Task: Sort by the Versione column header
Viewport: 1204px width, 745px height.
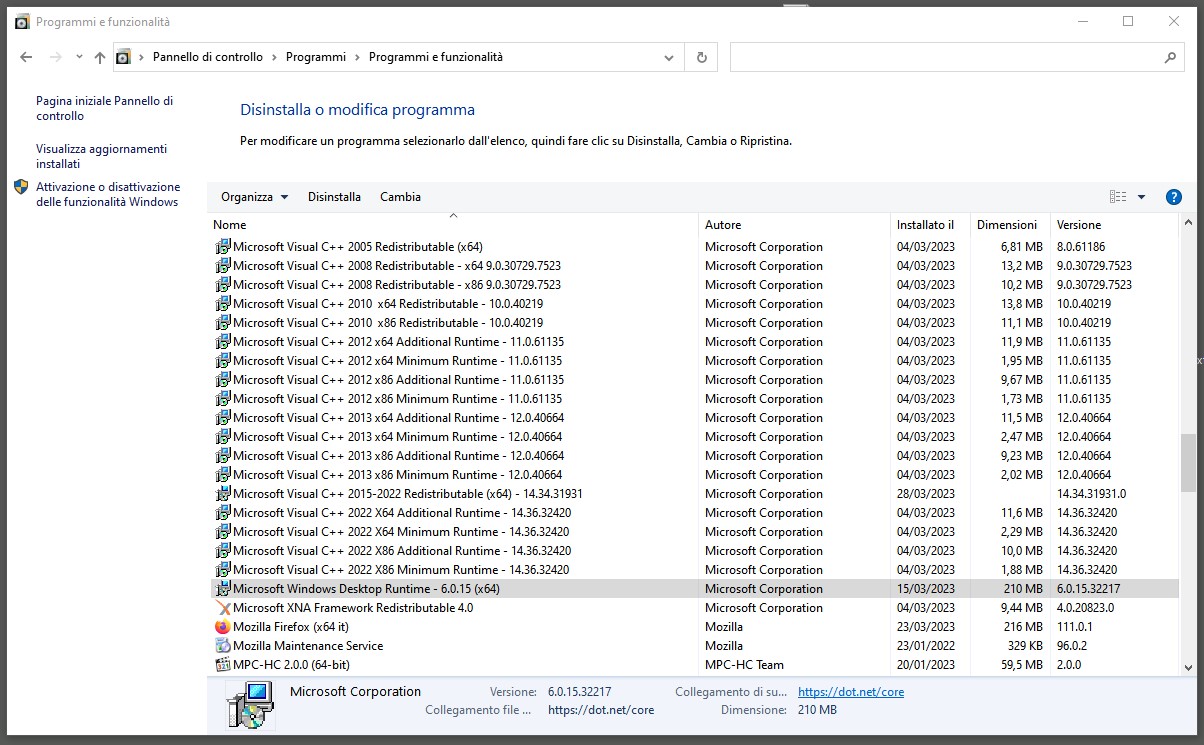Action: click(1114, 225)
